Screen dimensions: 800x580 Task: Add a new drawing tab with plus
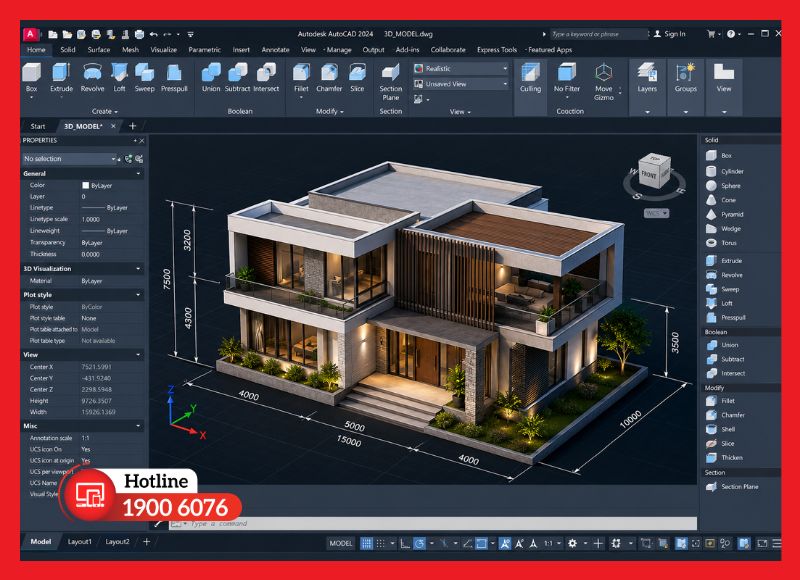132,125
